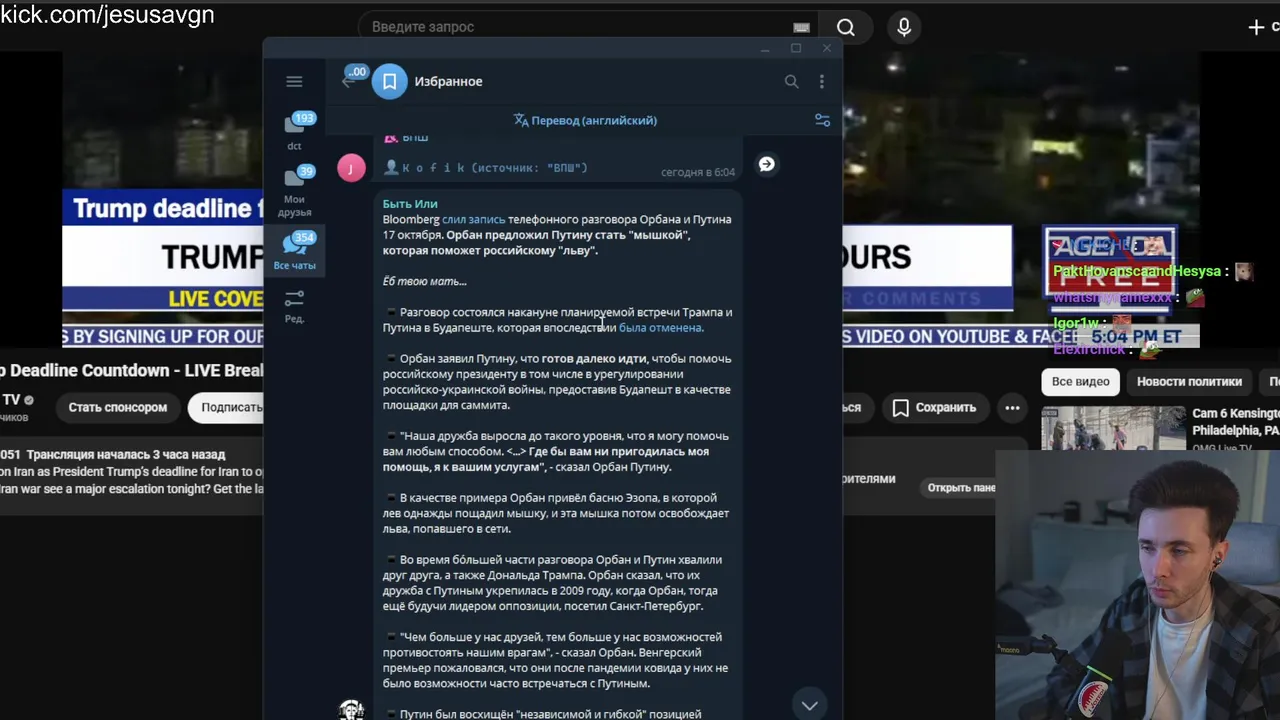Click the J sender avatar

[351, 167]
